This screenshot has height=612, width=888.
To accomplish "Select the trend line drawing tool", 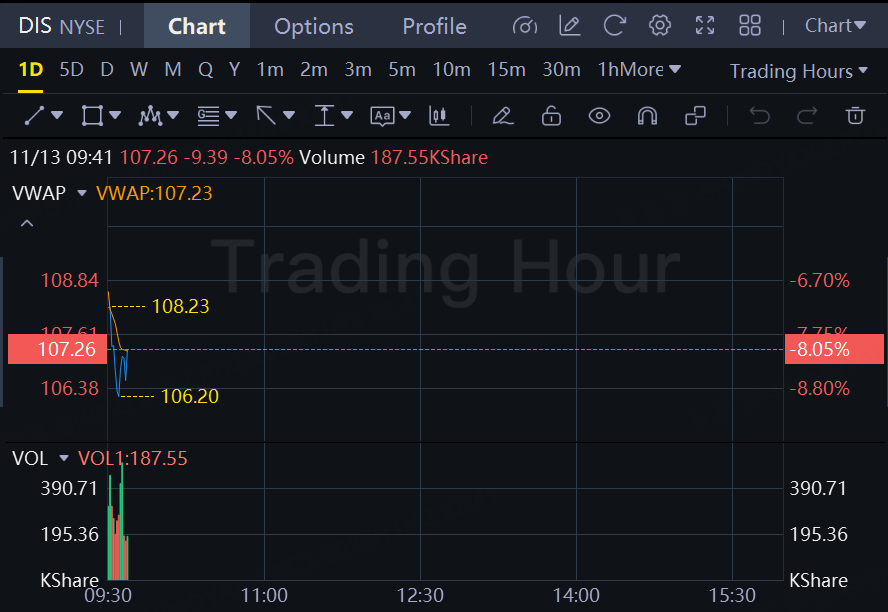I will point(34,115).
